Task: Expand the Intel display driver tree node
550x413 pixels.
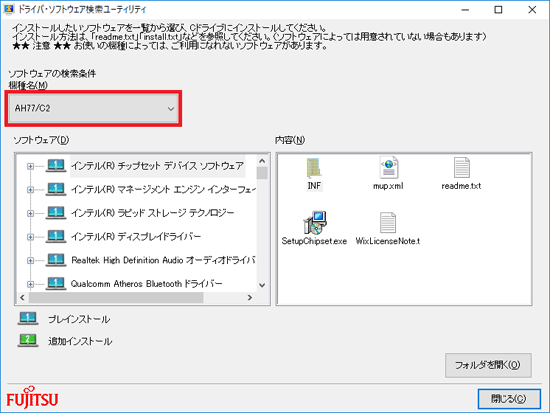Action: pos(31,237)
